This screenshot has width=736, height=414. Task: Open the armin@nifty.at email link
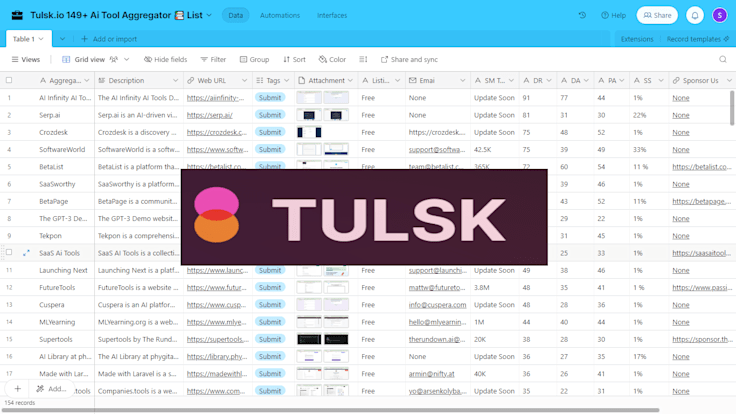[x=431, y=374]
